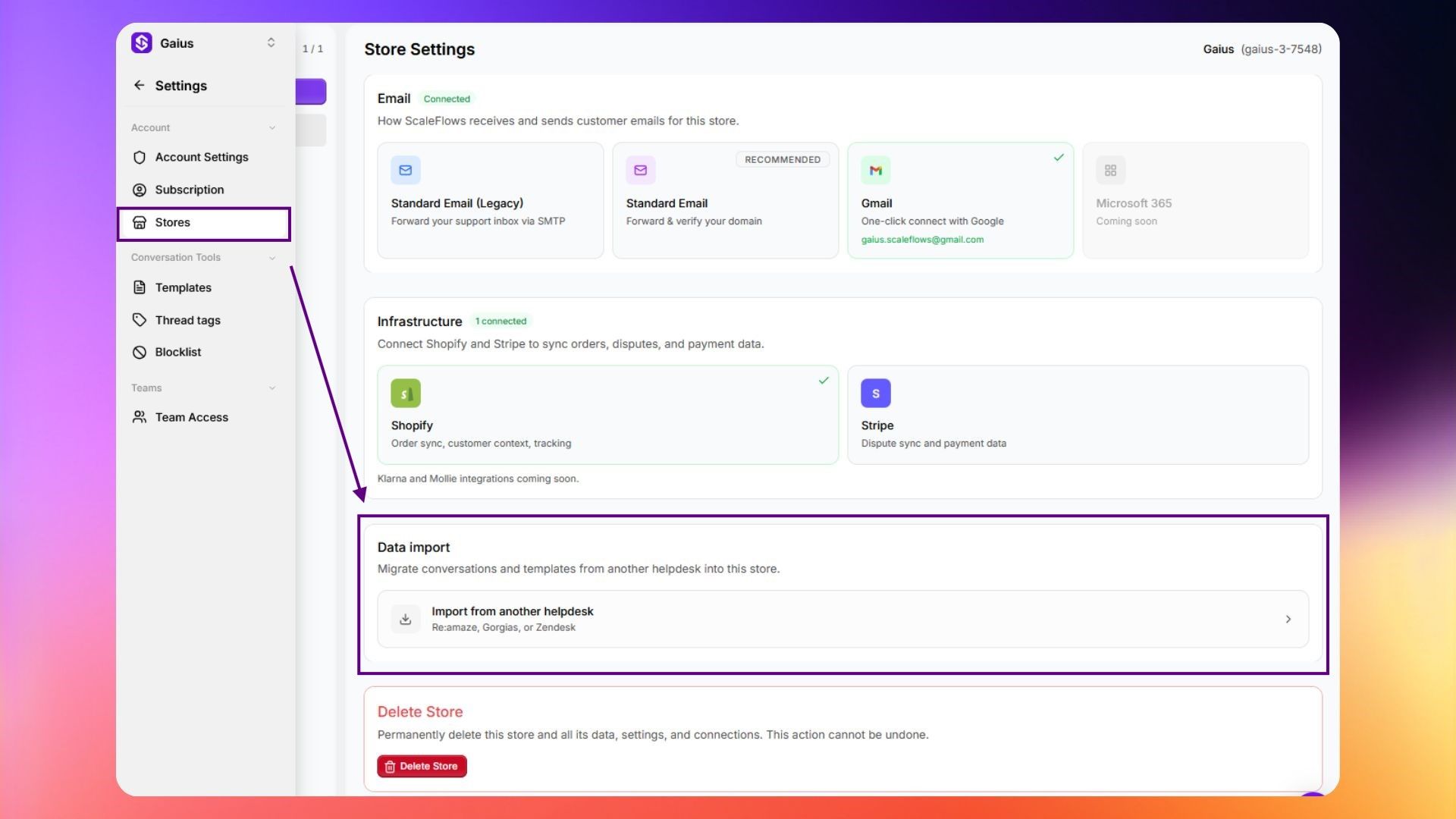Click the purple button behind the sidebar
Screen dimensions: 1456x819
pyautogui.click(x=311, y=92)
